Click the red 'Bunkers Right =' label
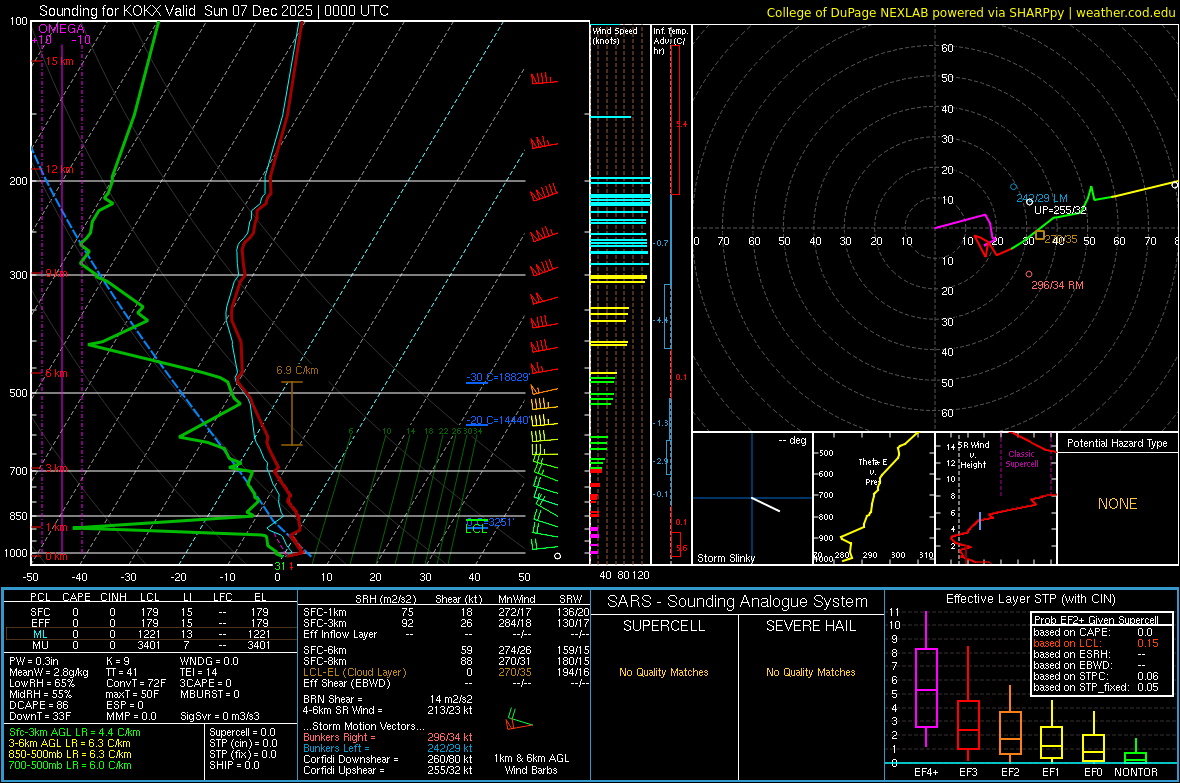 coord(339,737)
